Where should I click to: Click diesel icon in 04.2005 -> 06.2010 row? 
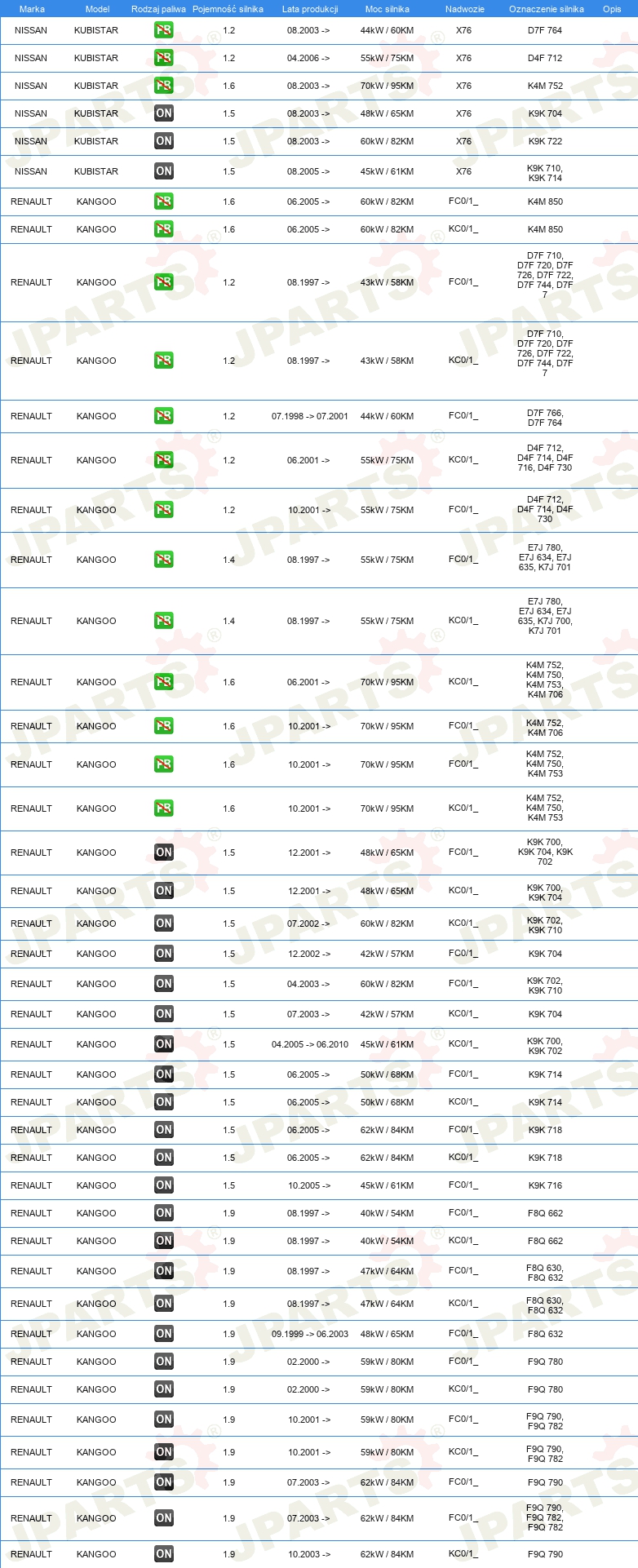coord(164,1044)
